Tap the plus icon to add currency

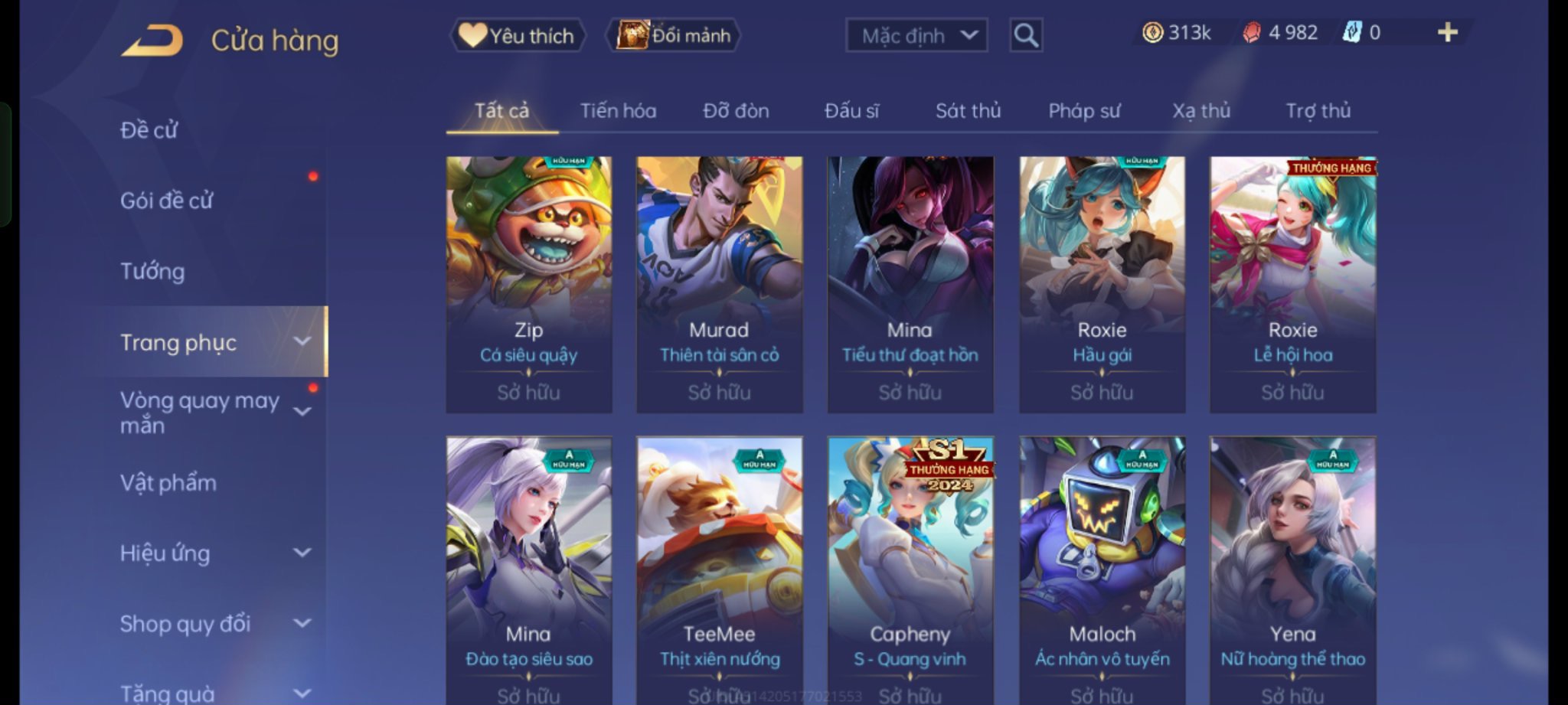pyautogui.click(x=1447, y=32)
